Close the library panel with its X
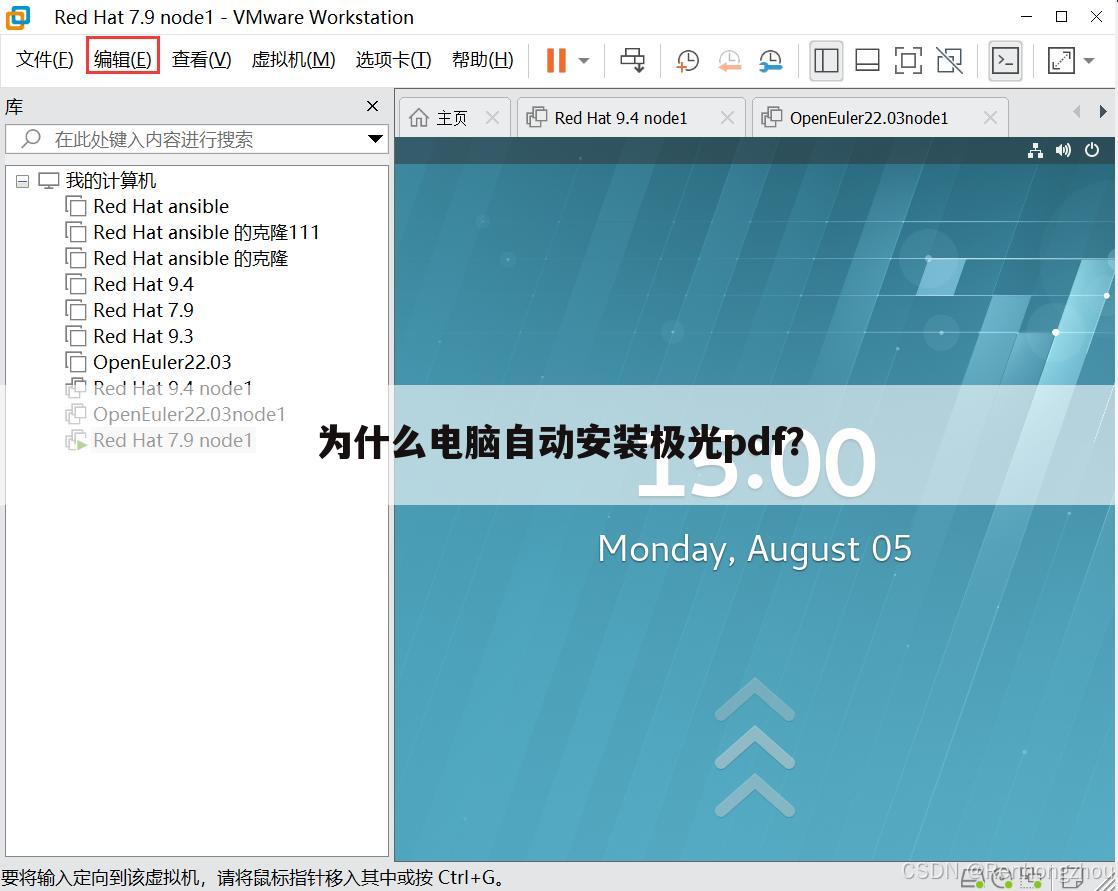 (x=372, y=106)
